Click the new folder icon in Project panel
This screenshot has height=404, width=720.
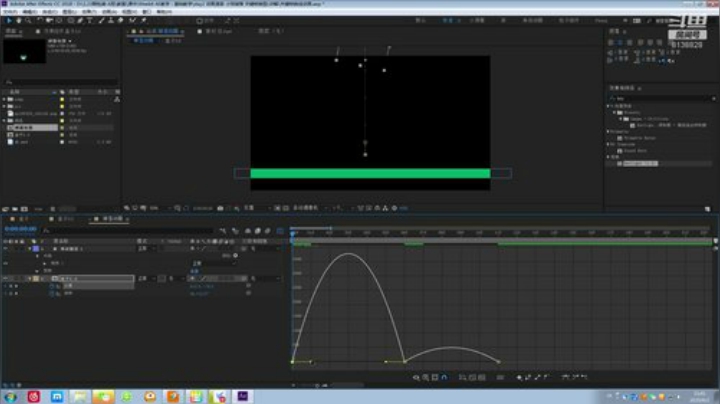(x=15, y=209)
